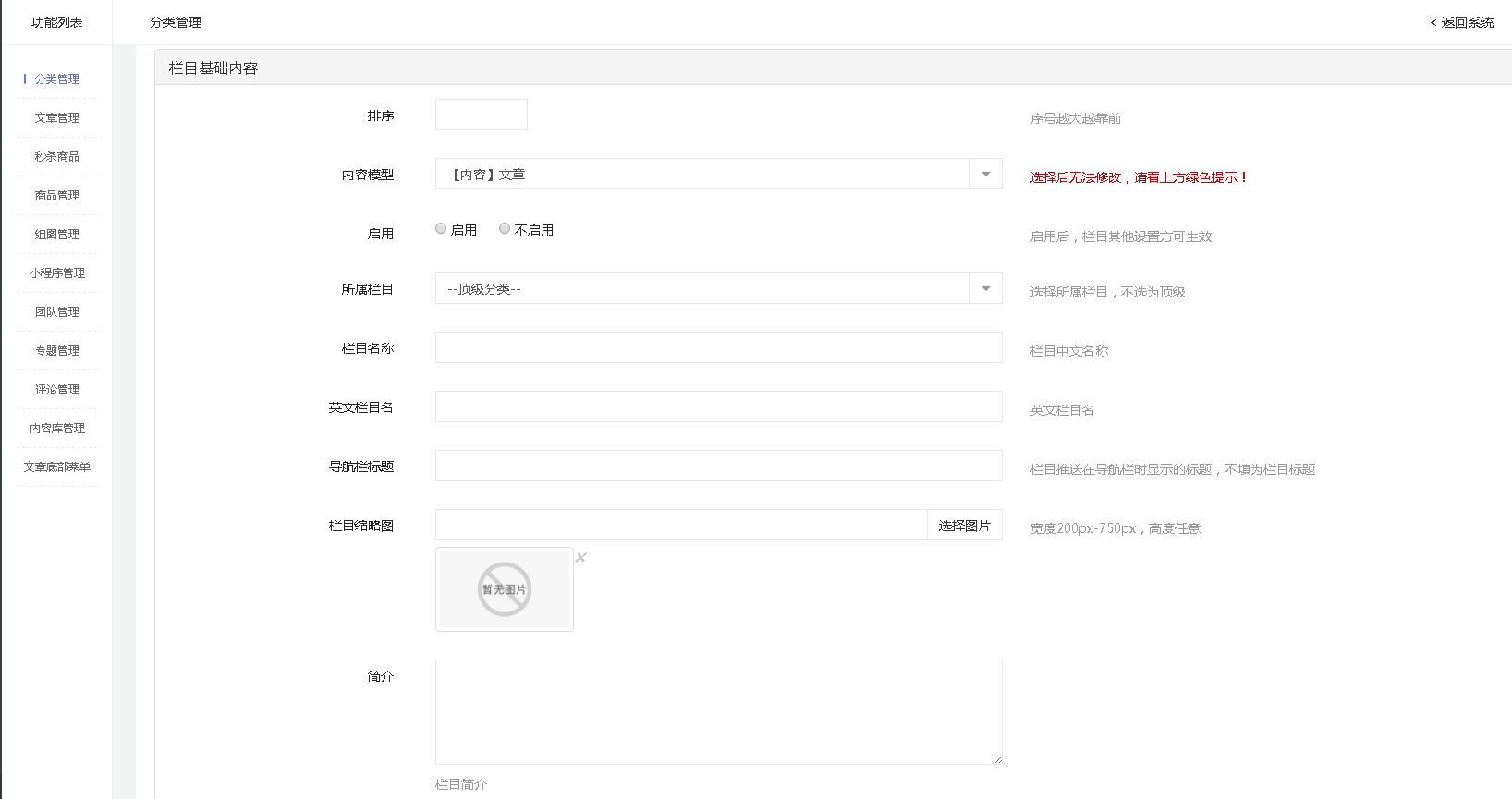
Task: Open 小程序管理 sidebar entry
Action: (57, 273)
